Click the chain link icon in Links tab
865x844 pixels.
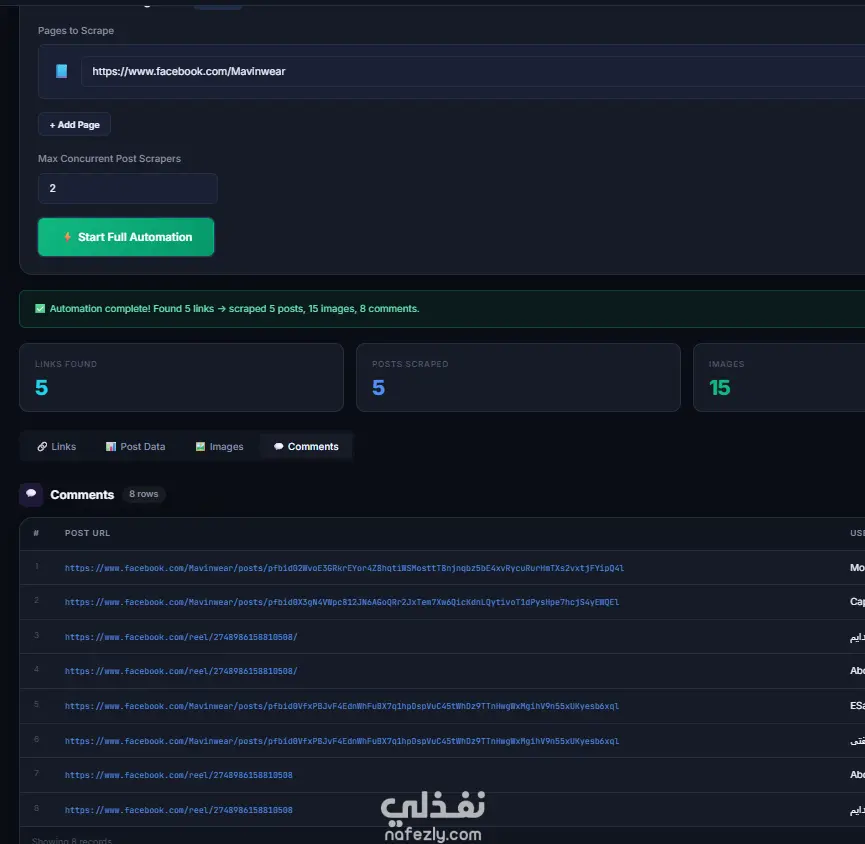42,447
